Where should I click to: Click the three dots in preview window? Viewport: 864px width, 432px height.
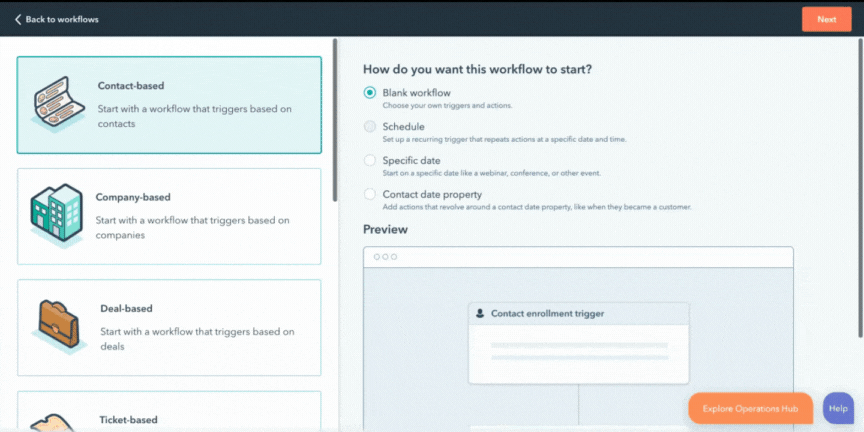coord(385,257)
